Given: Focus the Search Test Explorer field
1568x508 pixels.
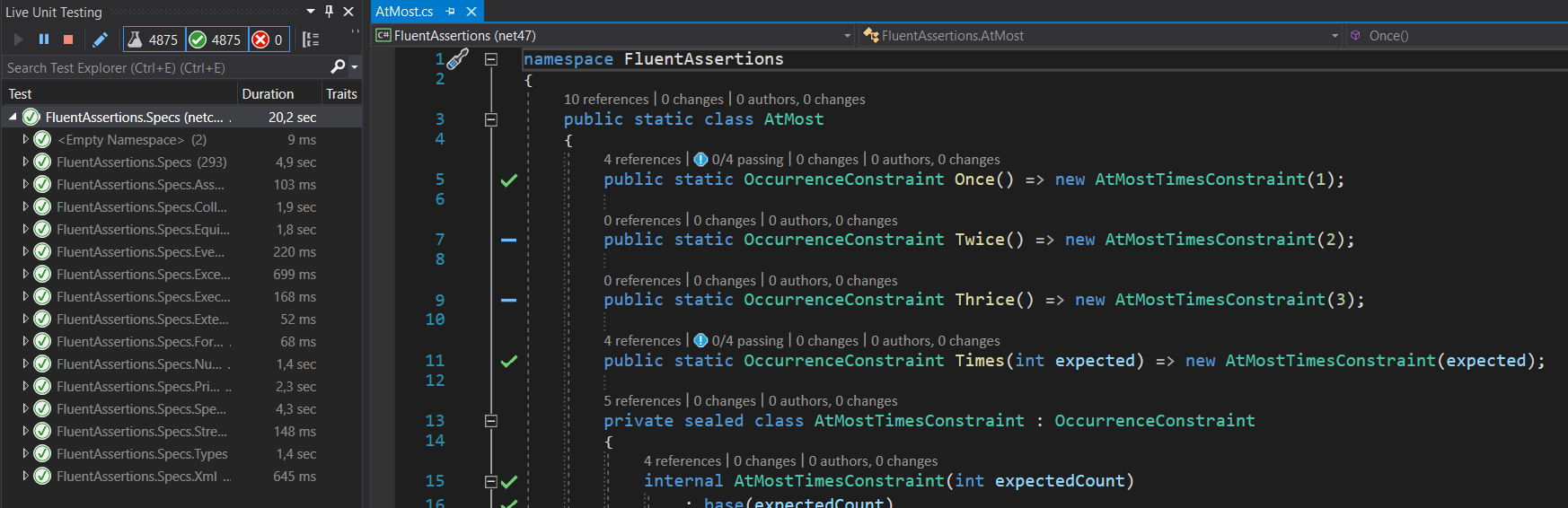Looking at the screenshot, I should point(166,67).
